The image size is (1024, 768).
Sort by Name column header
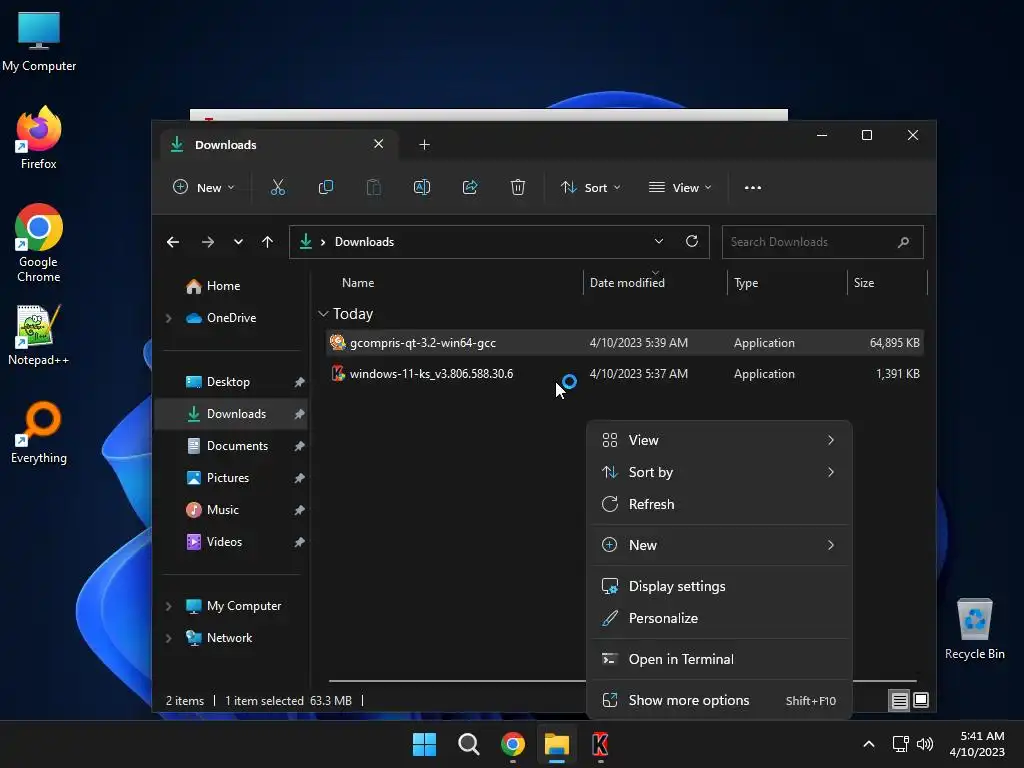[x=358, y=283]
